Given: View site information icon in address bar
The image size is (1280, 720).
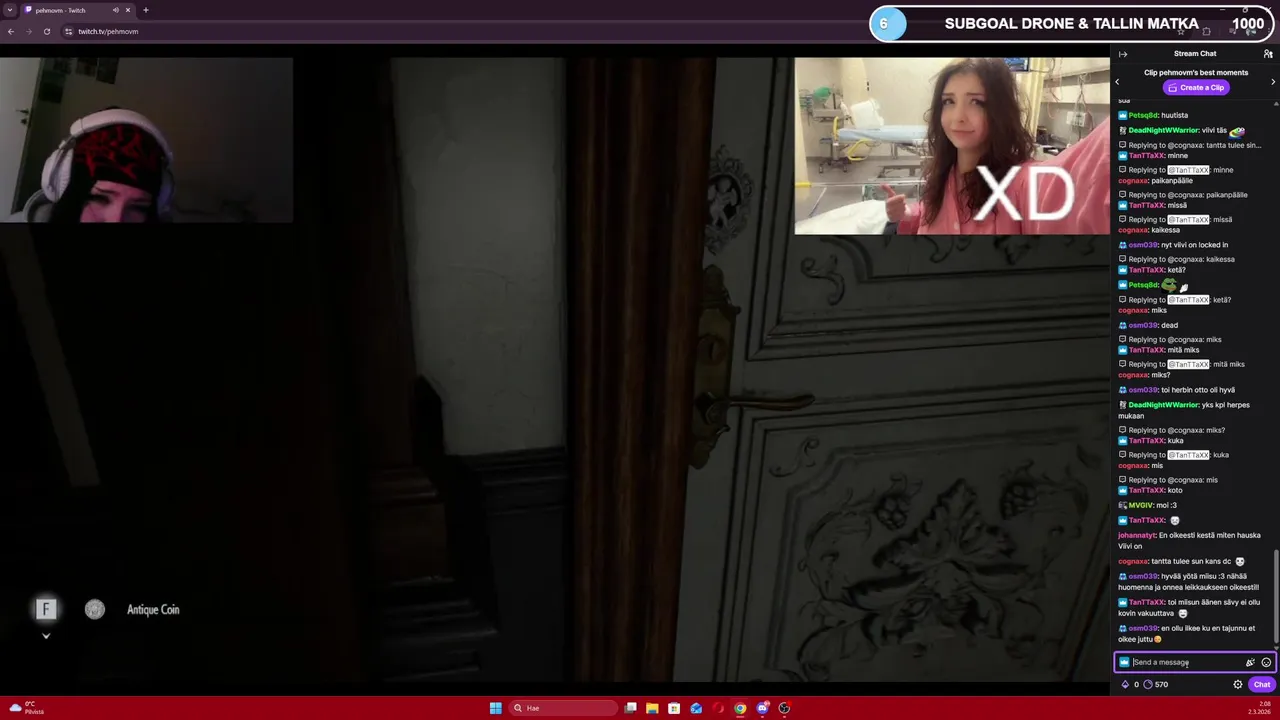Looking at the screenshot, I should coord(68,31).
